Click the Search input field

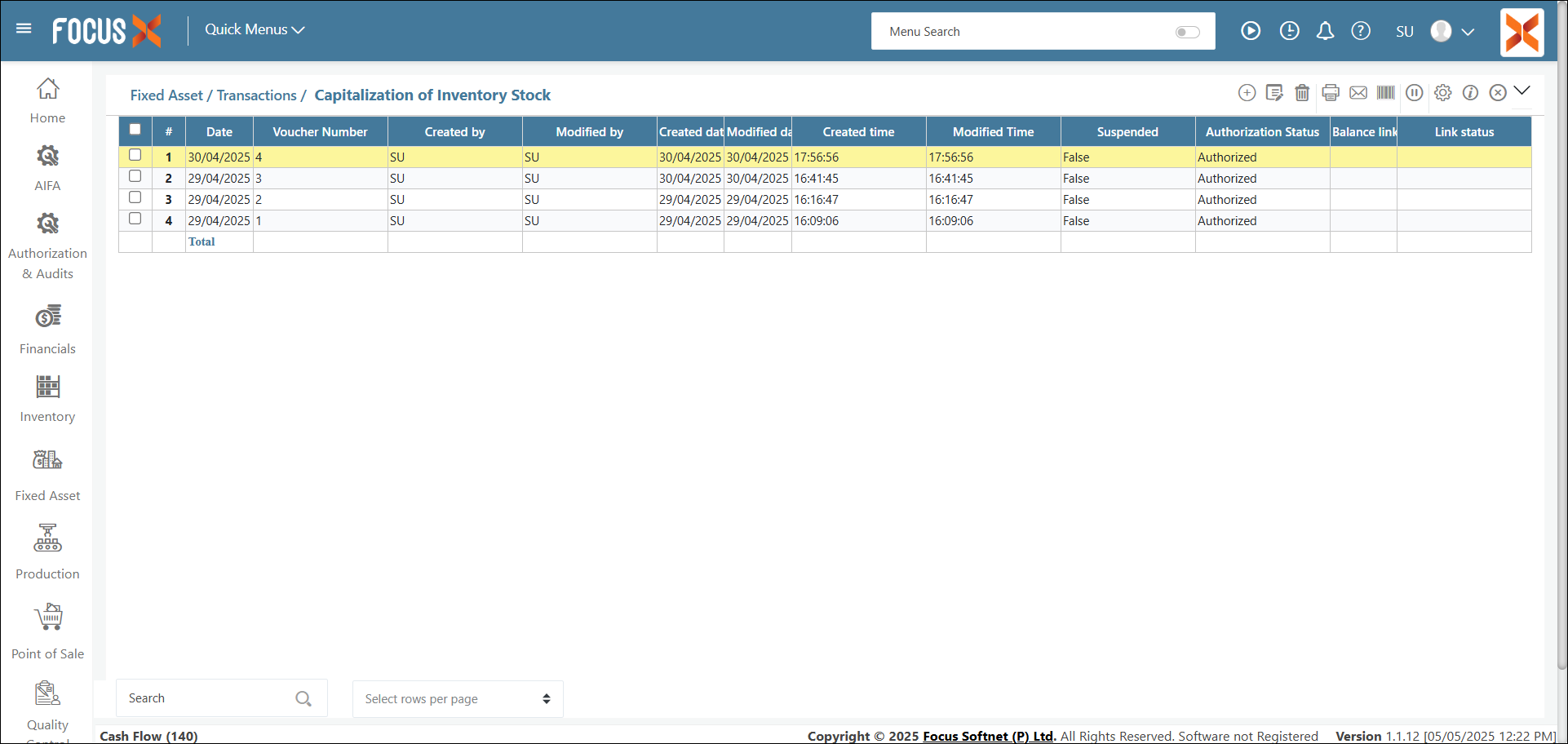tap(208, 698)
